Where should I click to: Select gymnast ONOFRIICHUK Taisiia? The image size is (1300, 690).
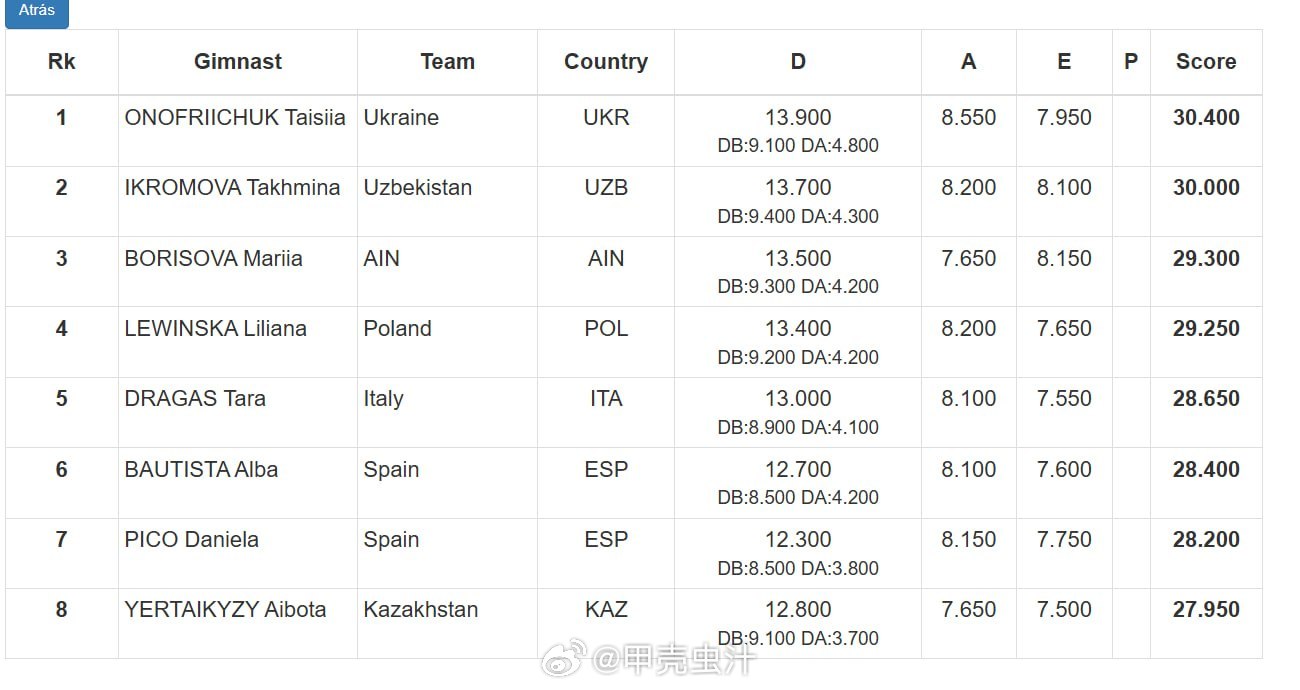point(235,118)
